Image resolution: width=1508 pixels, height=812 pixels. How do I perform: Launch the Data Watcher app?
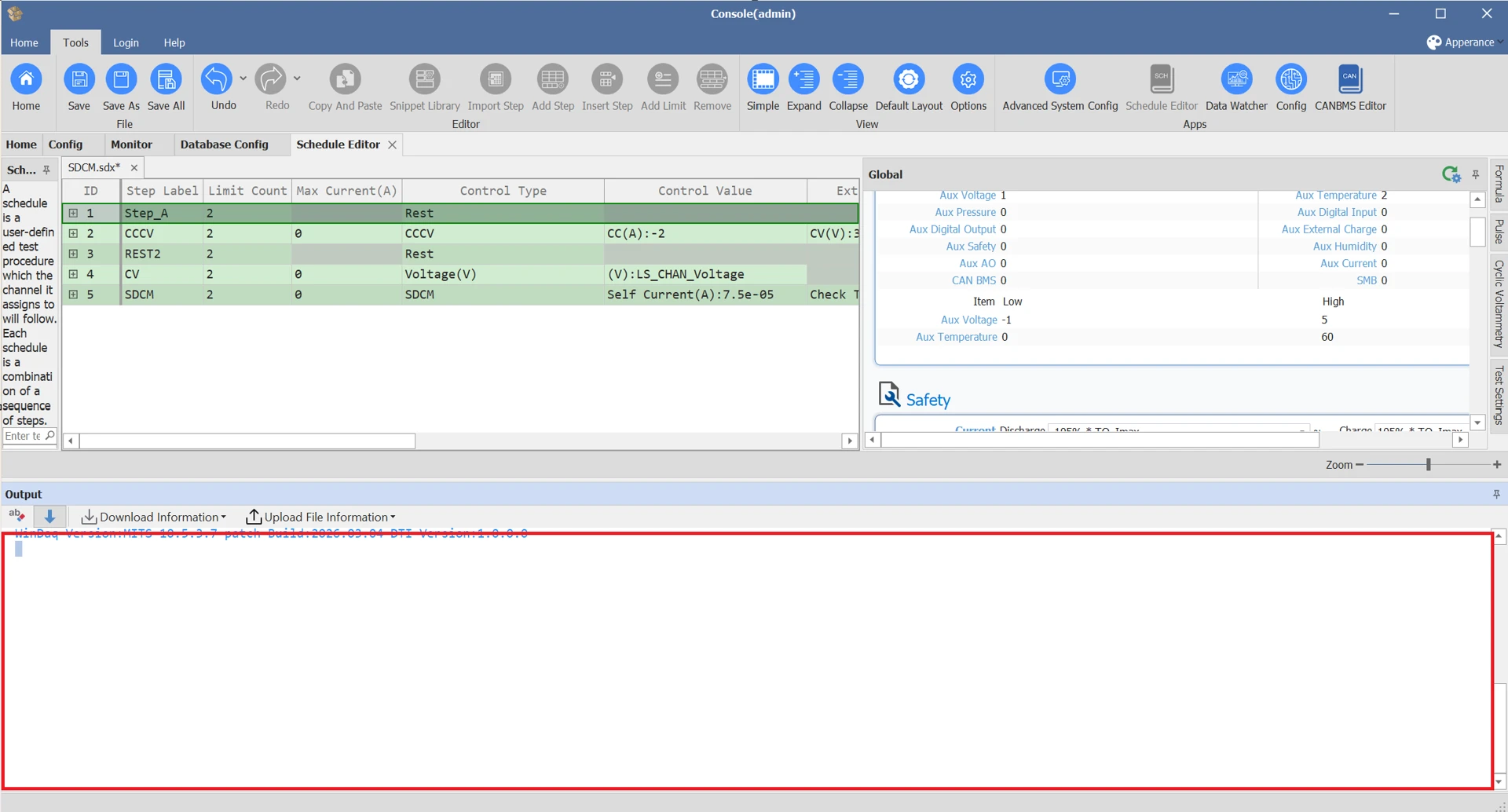coord(1236,79)
